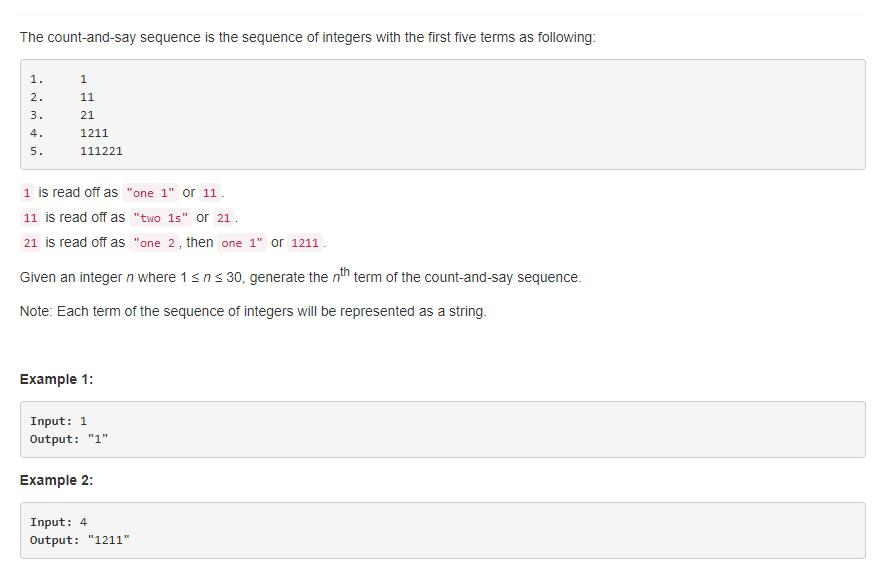The width and height of the screenshot is (877, 573).
Task: Click the Output "1" line in Example 1
Action: tap(69, 439)
